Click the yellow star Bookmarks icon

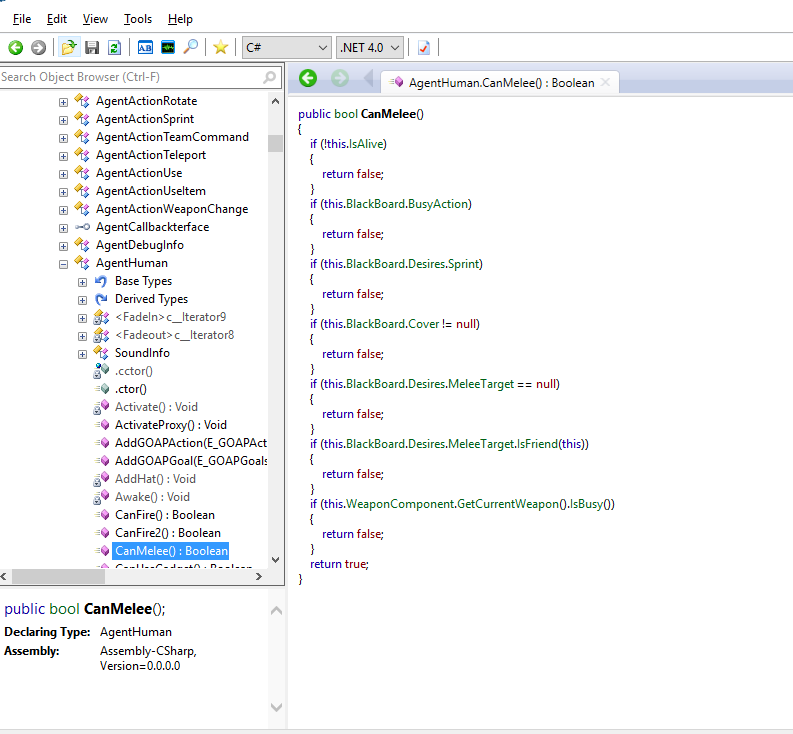tap(220, 47)
